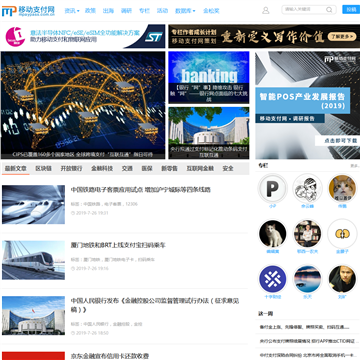360x360 pixels.
Task: Open the Xiamen metro Alipay article title
Action: pos(118,245)
